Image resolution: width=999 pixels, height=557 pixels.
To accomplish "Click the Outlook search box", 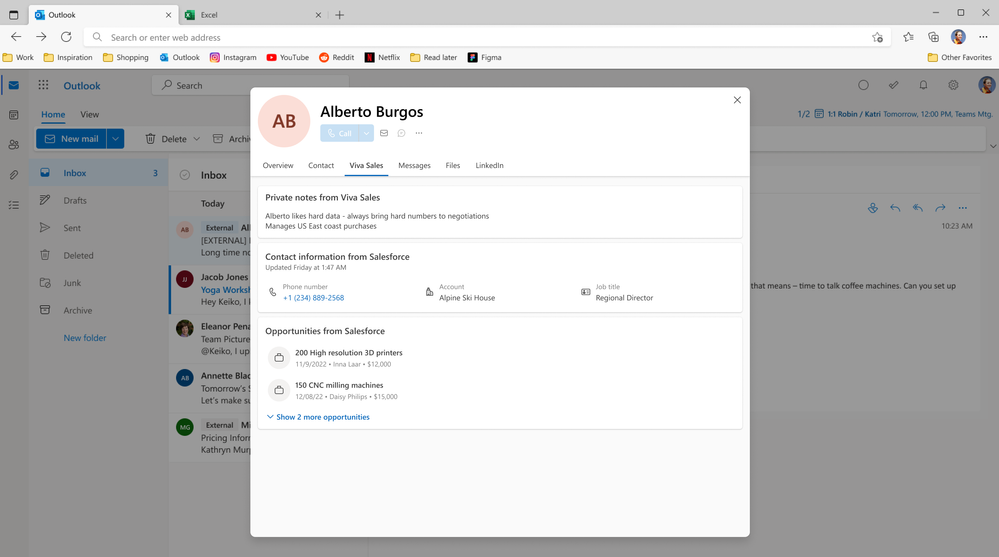I will click(250, 85).
